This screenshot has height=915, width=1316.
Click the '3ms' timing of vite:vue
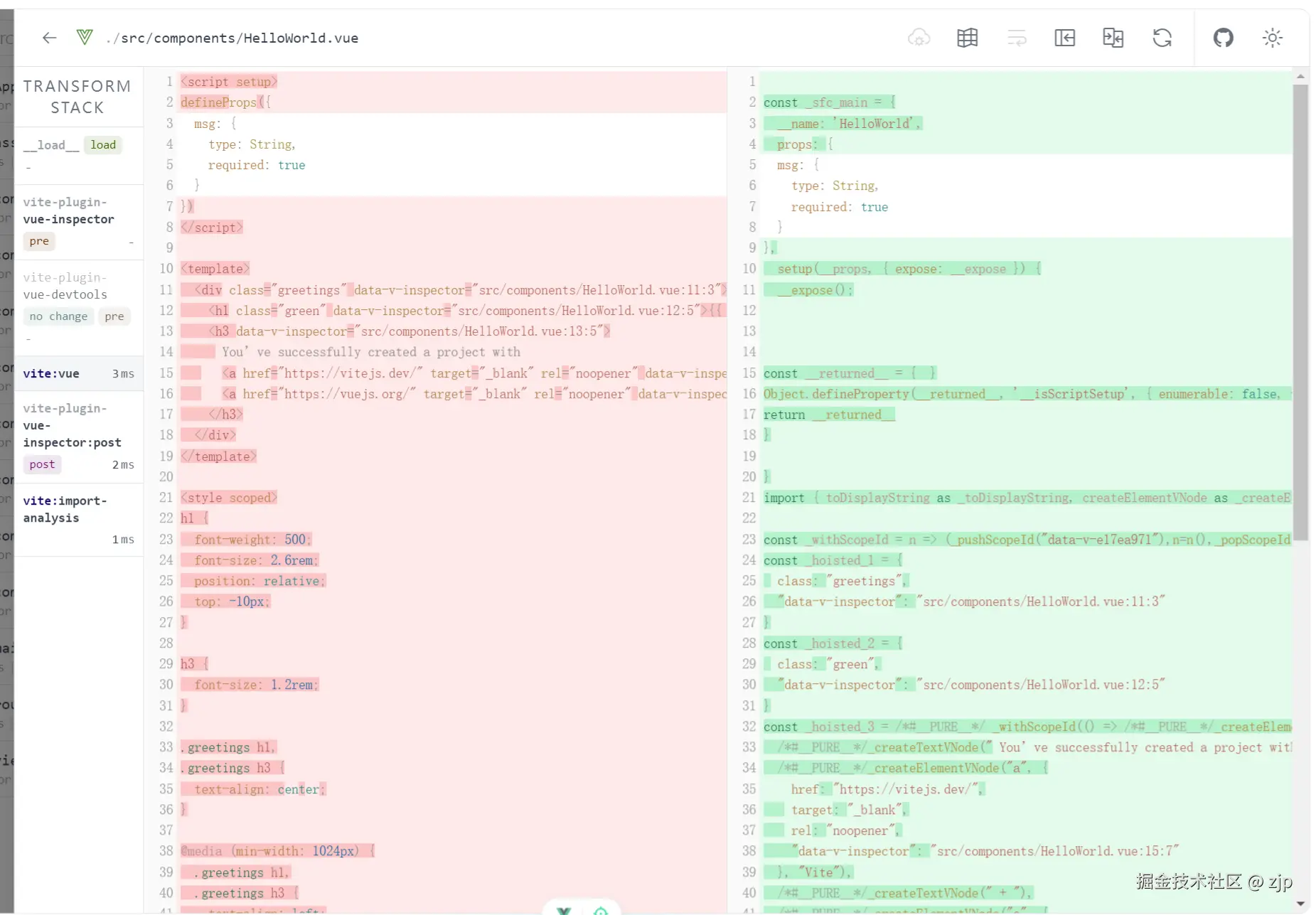pos(123,374)
